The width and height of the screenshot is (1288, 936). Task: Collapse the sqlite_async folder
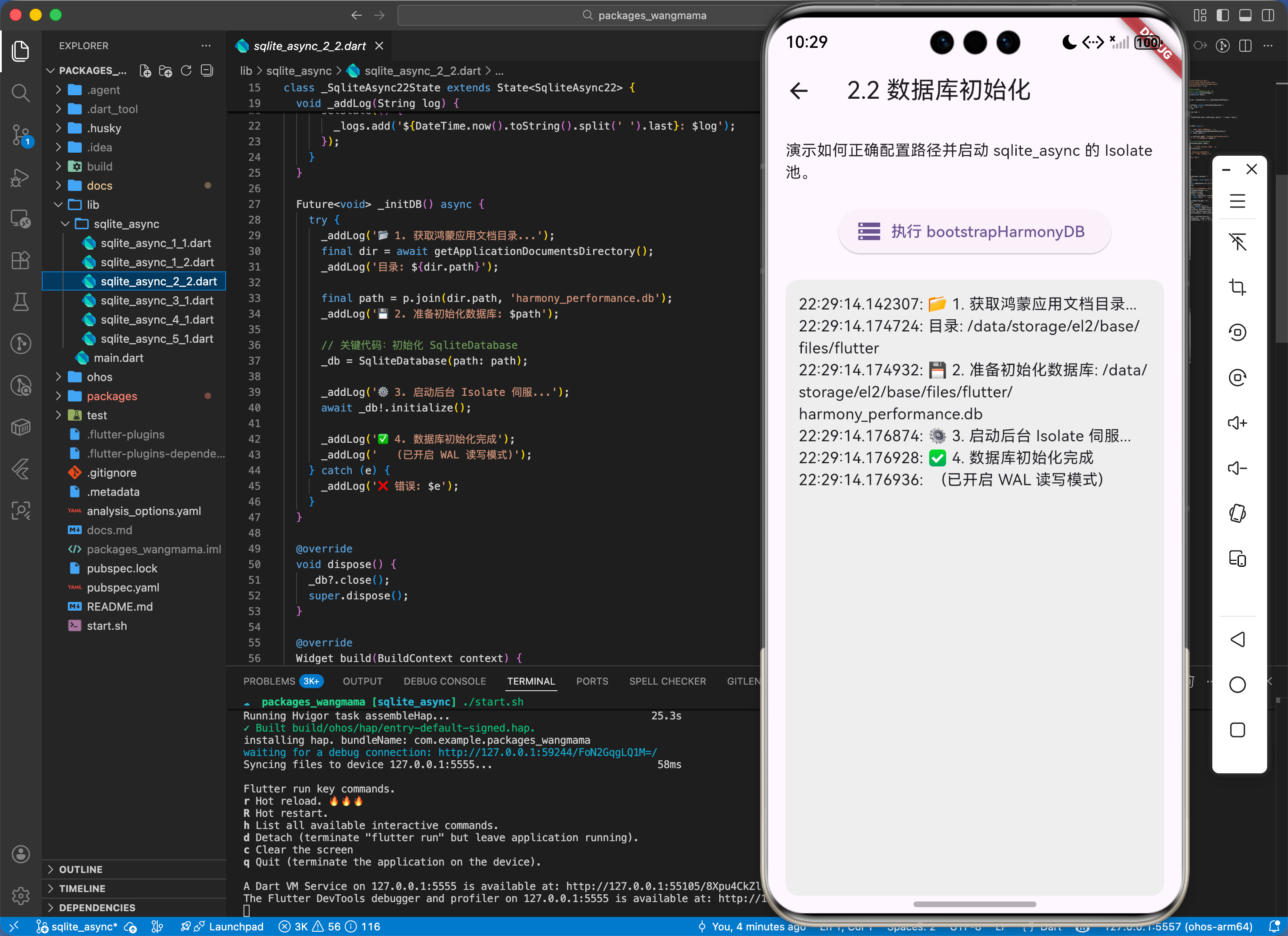(x=126, y=224)
